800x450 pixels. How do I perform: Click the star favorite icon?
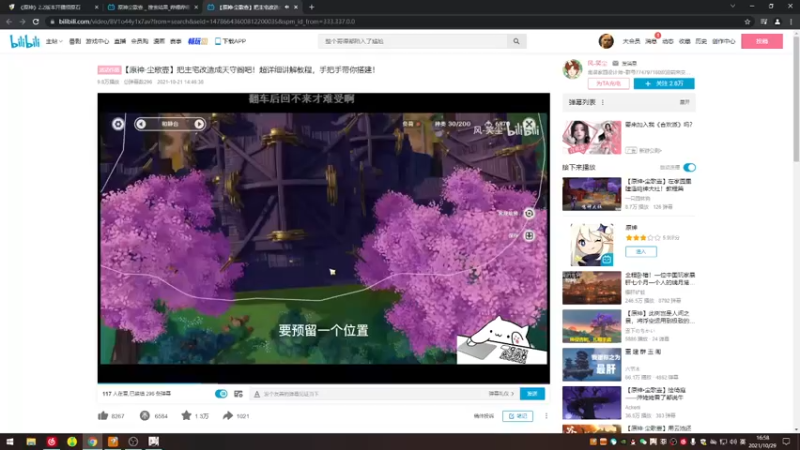[186, 416]
